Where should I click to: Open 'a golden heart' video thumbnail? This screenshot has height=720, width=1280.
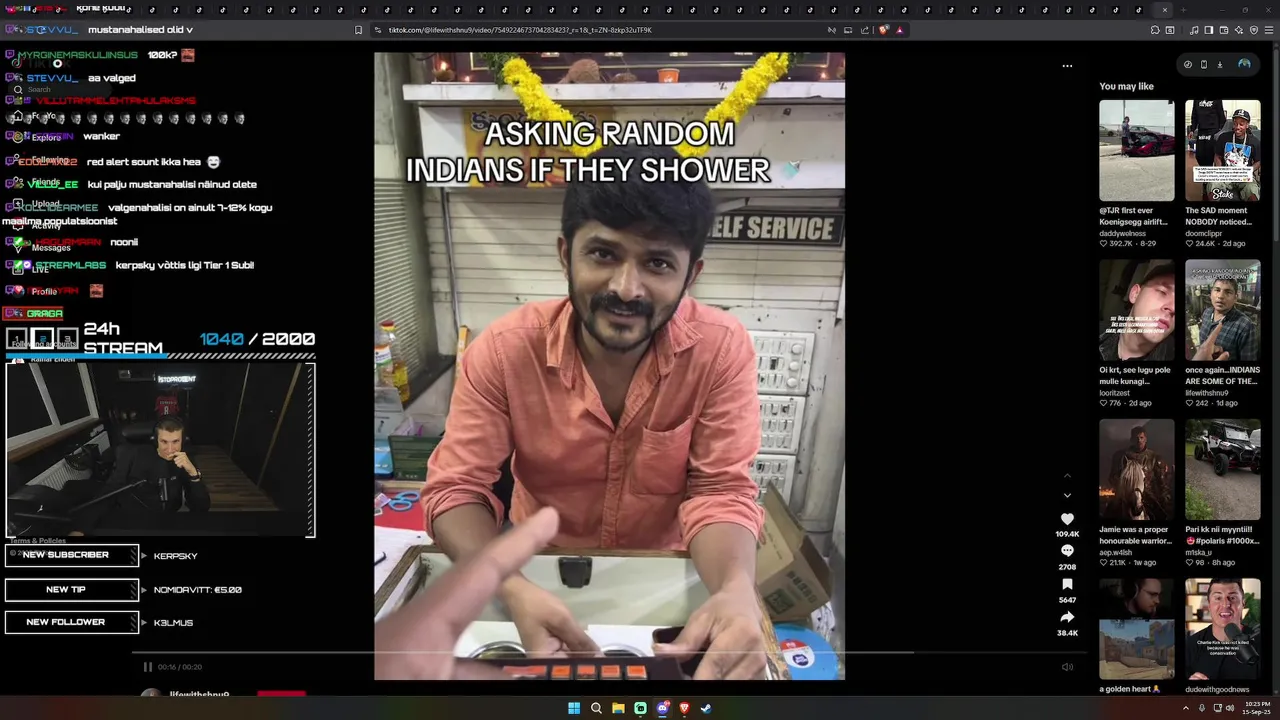[x=1137, y=629]
